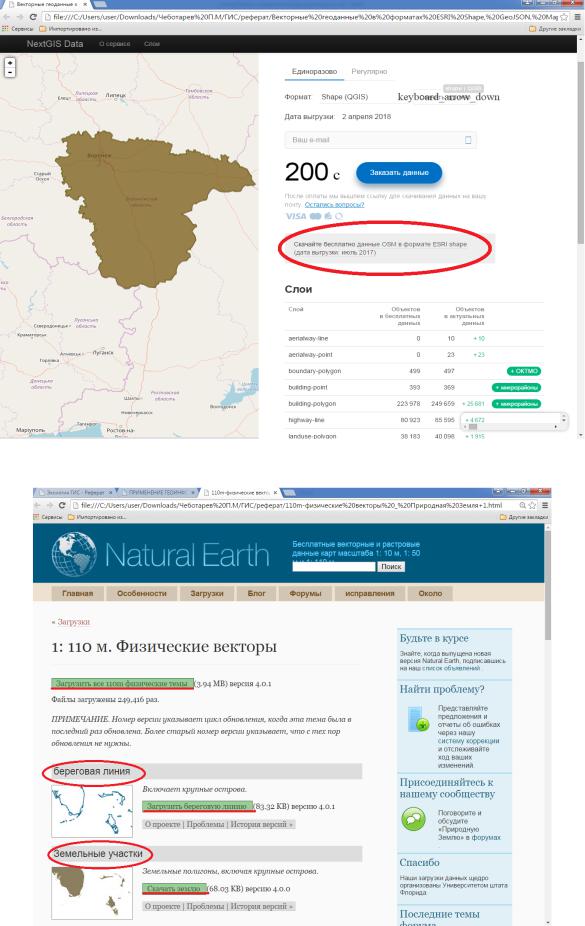
Task: Open Блог in Natural Earth menu
Action: [256, 594]
